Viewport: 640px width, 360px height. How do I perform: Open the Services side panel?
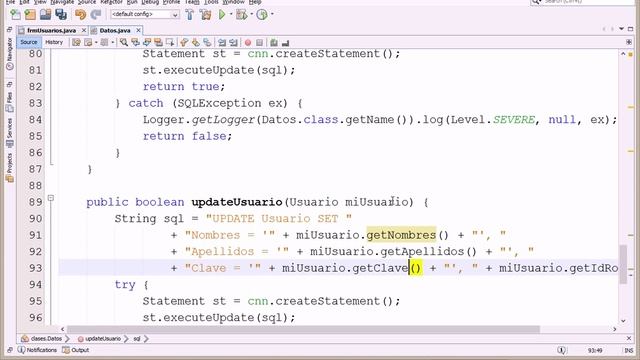[x=9, y=133]
